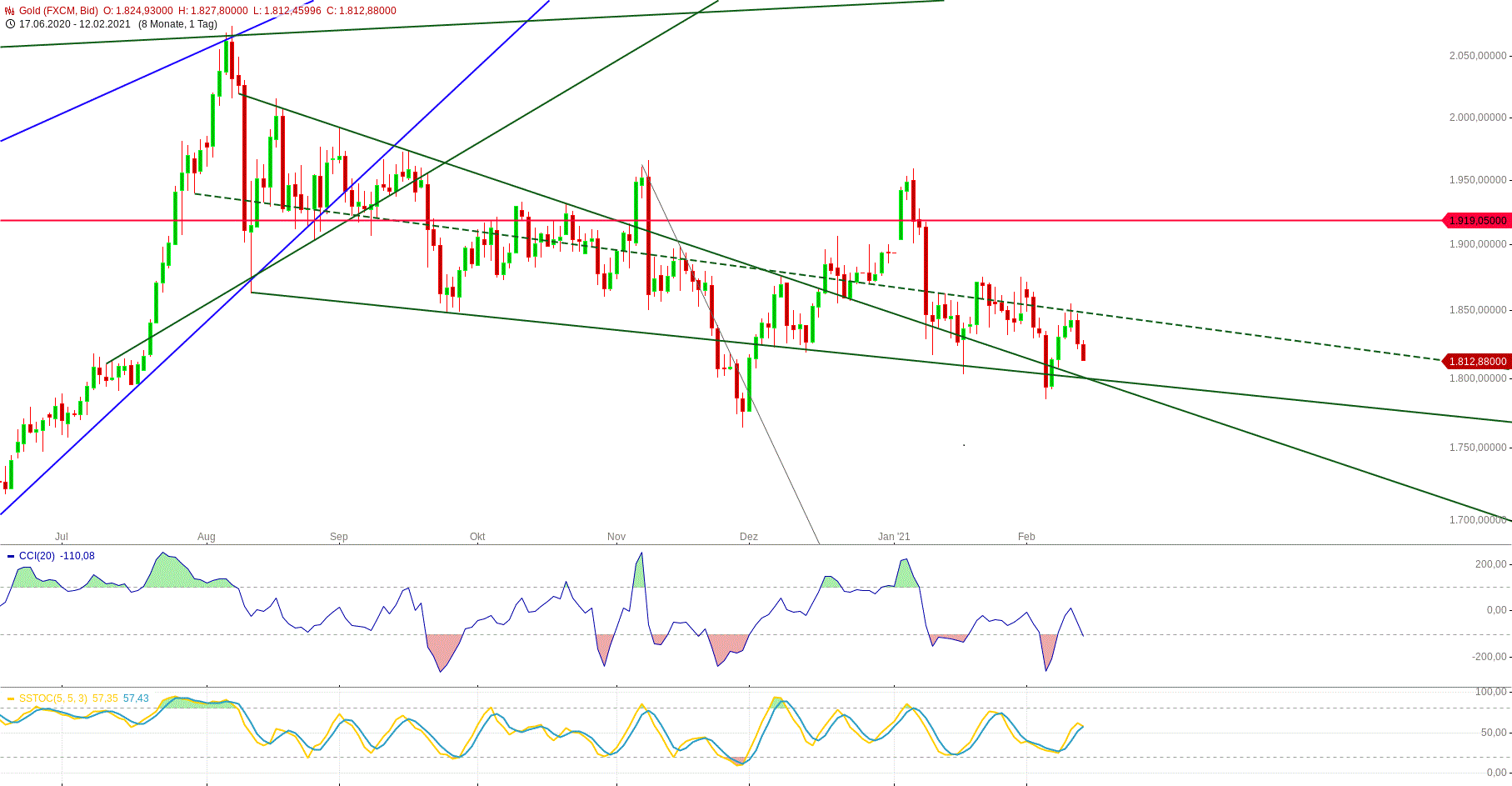Select the dark red 1.812,88000 price tag

point(1476,361)
